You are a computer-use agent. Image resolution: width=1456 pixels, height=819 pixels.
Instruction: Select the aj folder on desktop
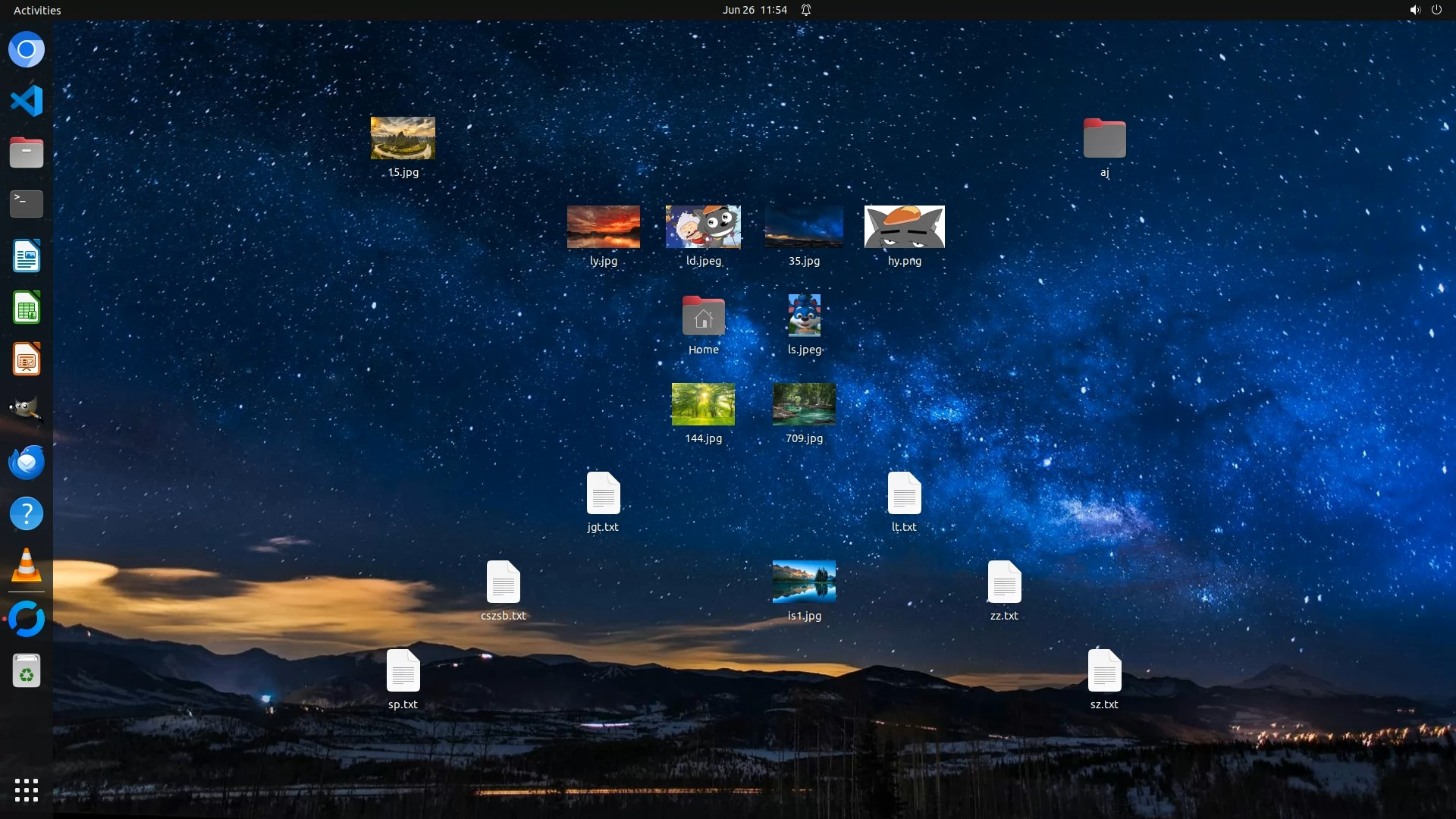point(1104,139)
